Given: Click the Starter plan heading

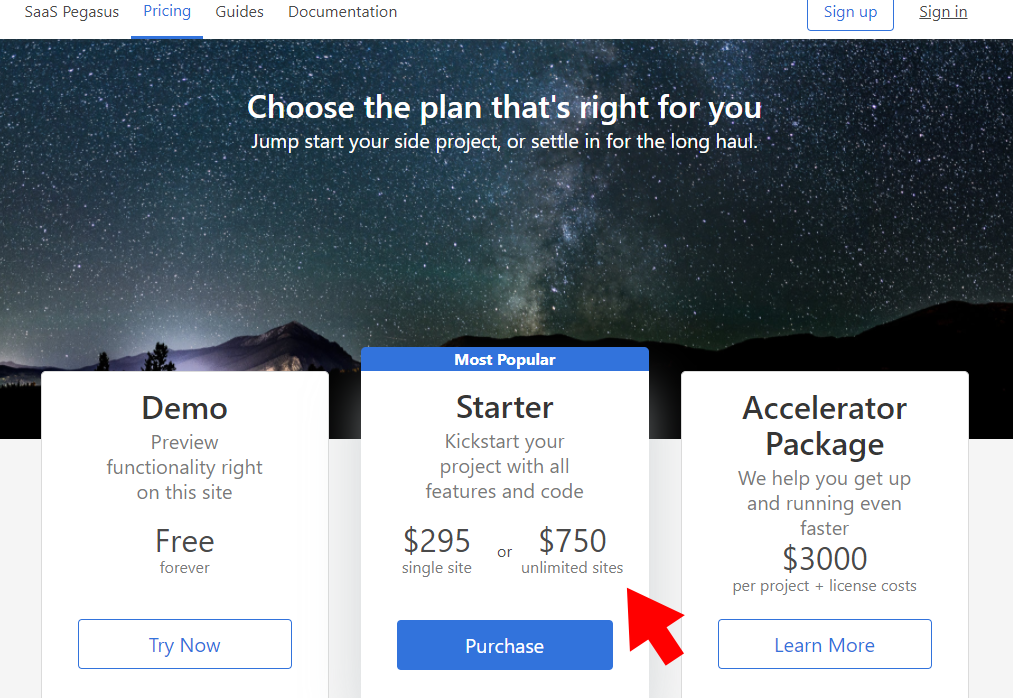Looking at the screenshot, I should [x=505, y=407].
